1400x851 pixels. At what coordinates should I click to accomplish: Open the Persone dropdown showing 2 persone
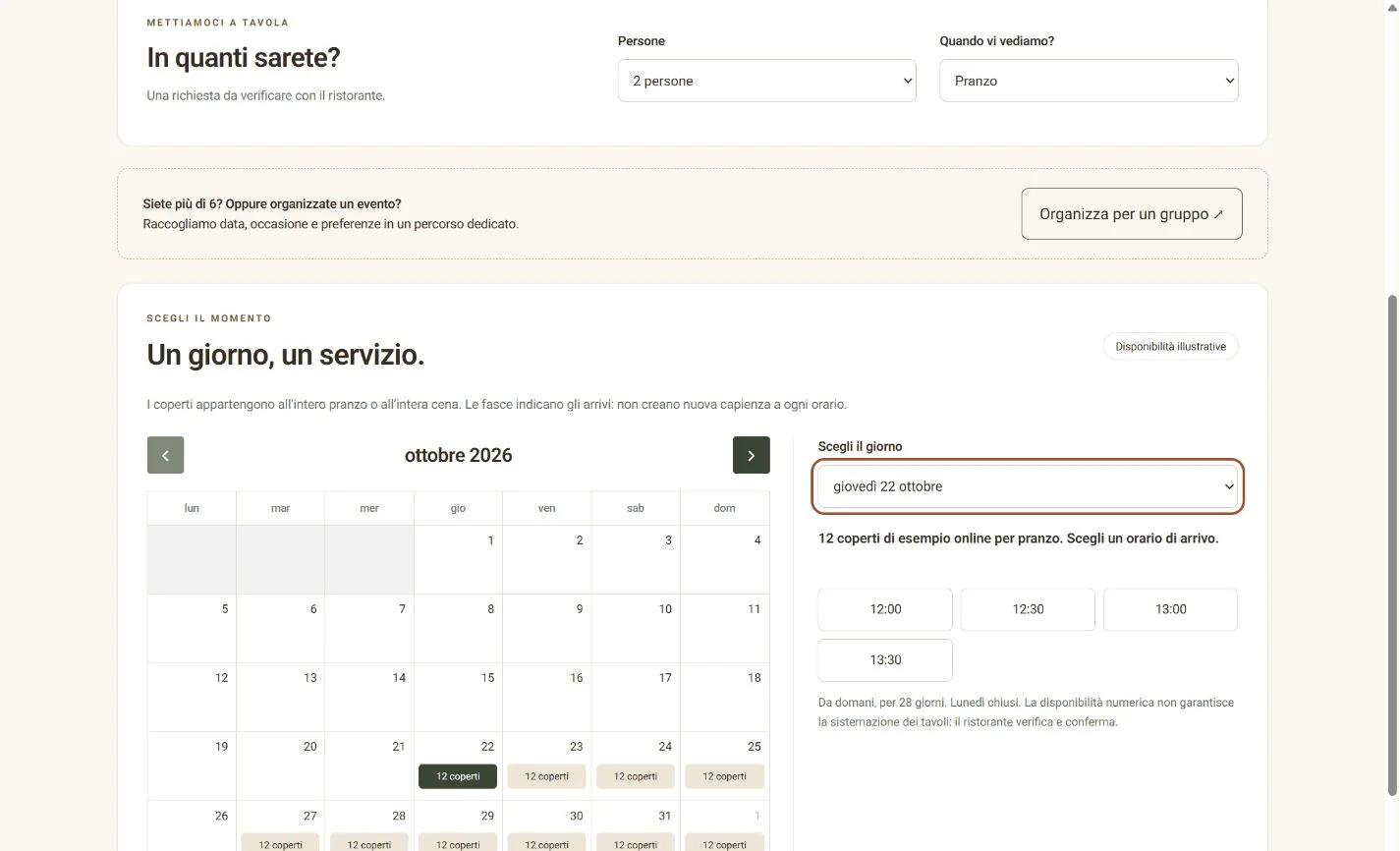click(x=766, y=81)
